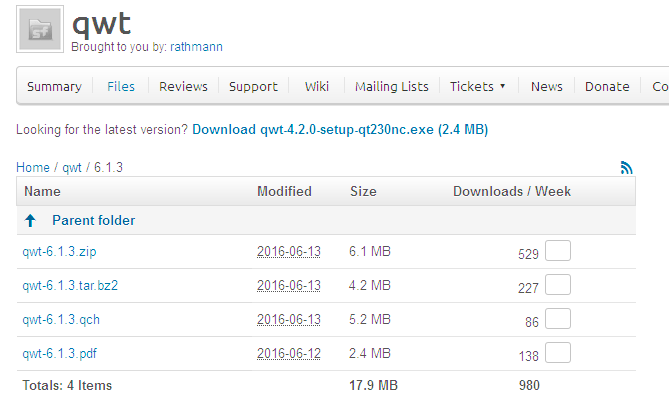Sort by the Downloads / Week column header
Image resolution: width=669 pixels, height=405 pixels.
pos(512,191)
